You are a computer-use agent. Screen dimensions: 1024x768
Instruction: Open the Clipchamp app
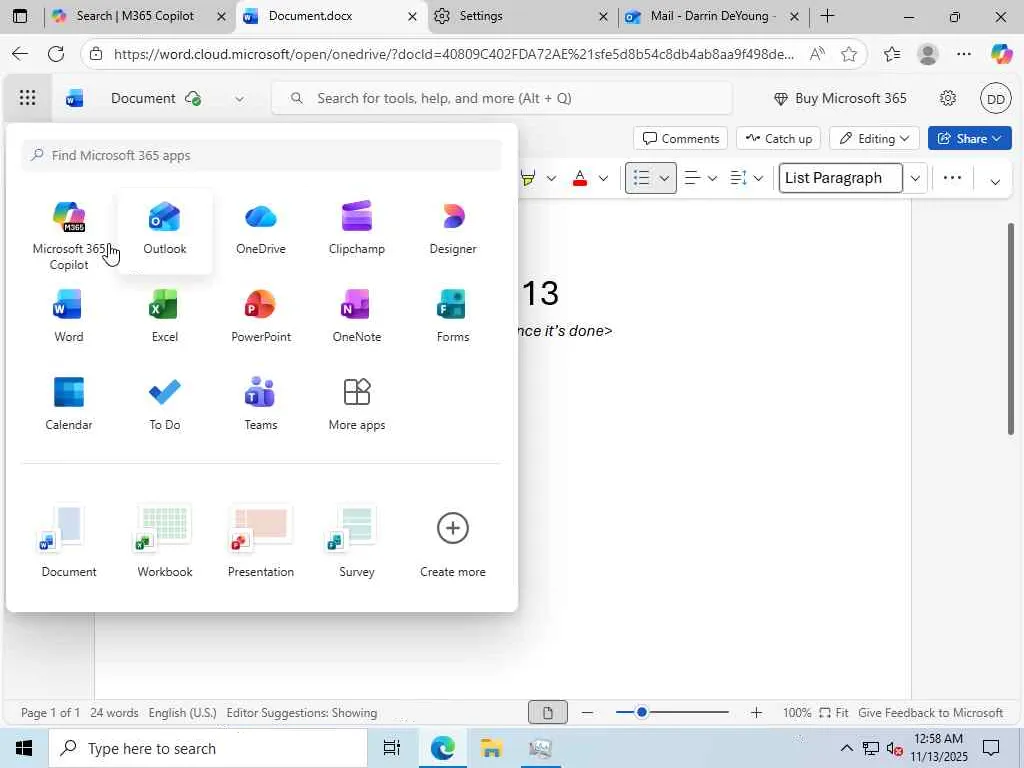[357, 230]
